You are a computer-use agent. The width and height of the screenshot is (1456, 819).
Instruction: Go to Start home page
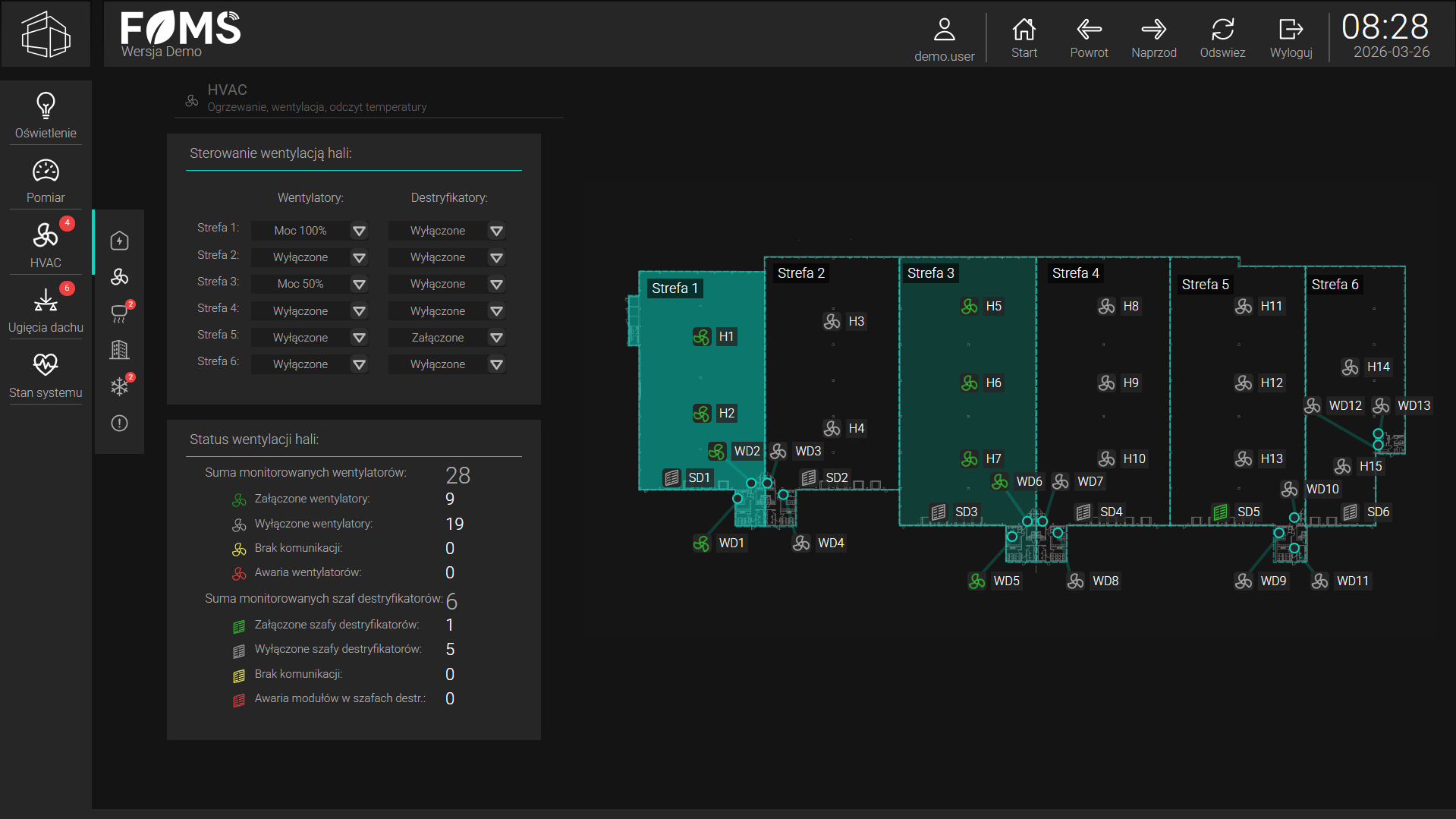pyautogui.click(x=1024, y=38)
